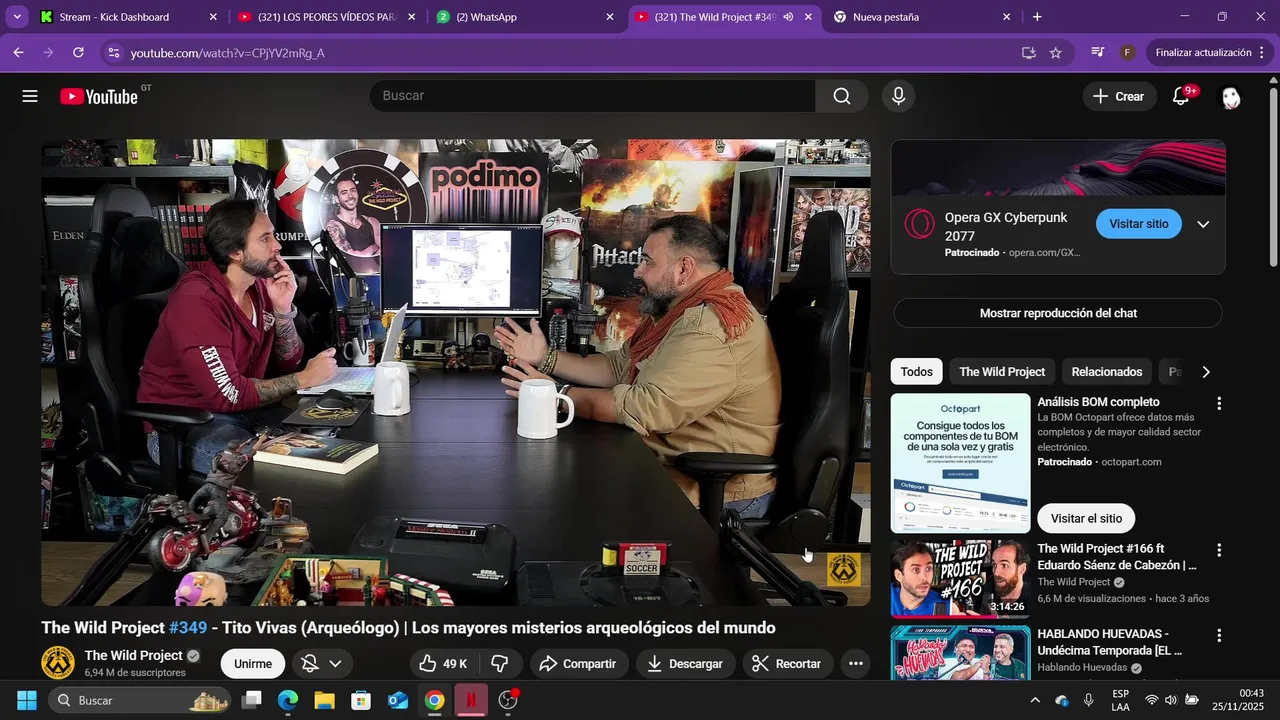Open options for Hablando Huevadas video
Image resolution: width=1280 pixels, height=720 pixels.
(1218, 635)
